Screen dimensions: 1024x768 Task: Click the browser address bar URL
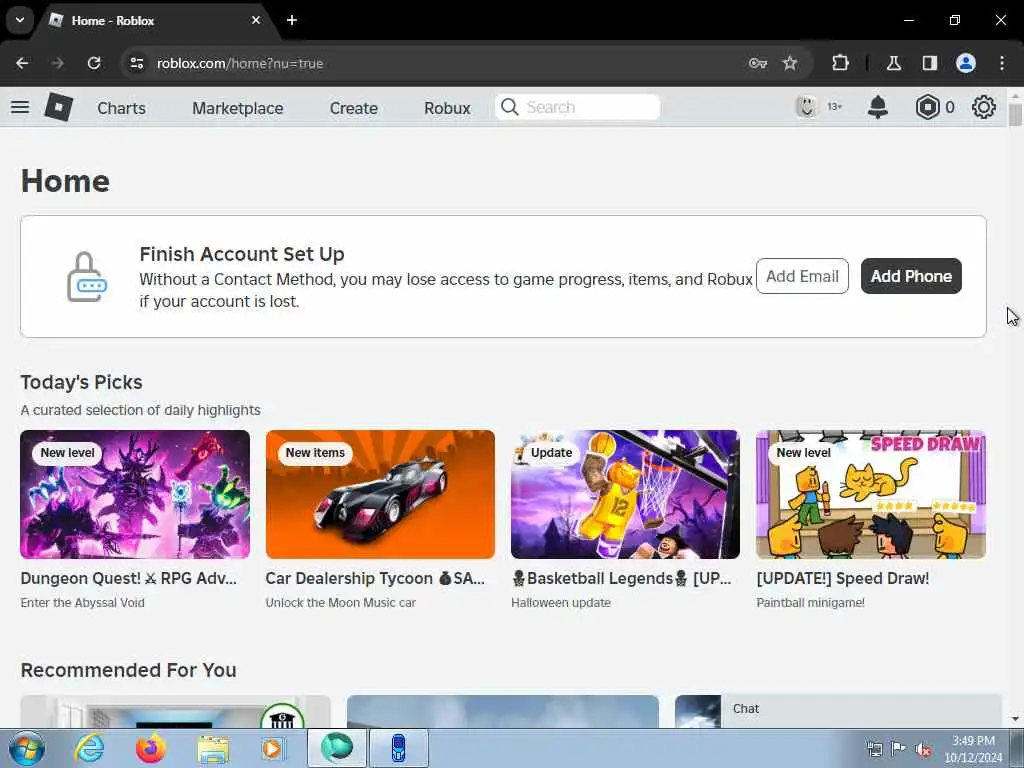(x=240, y=63)
